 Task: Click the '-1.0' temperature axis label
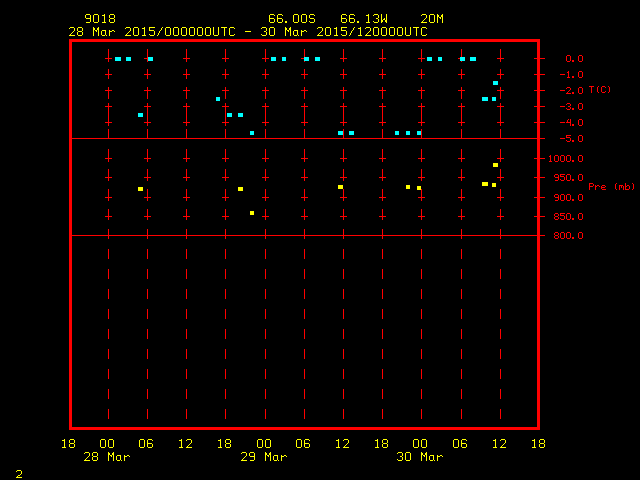point(571,75)
